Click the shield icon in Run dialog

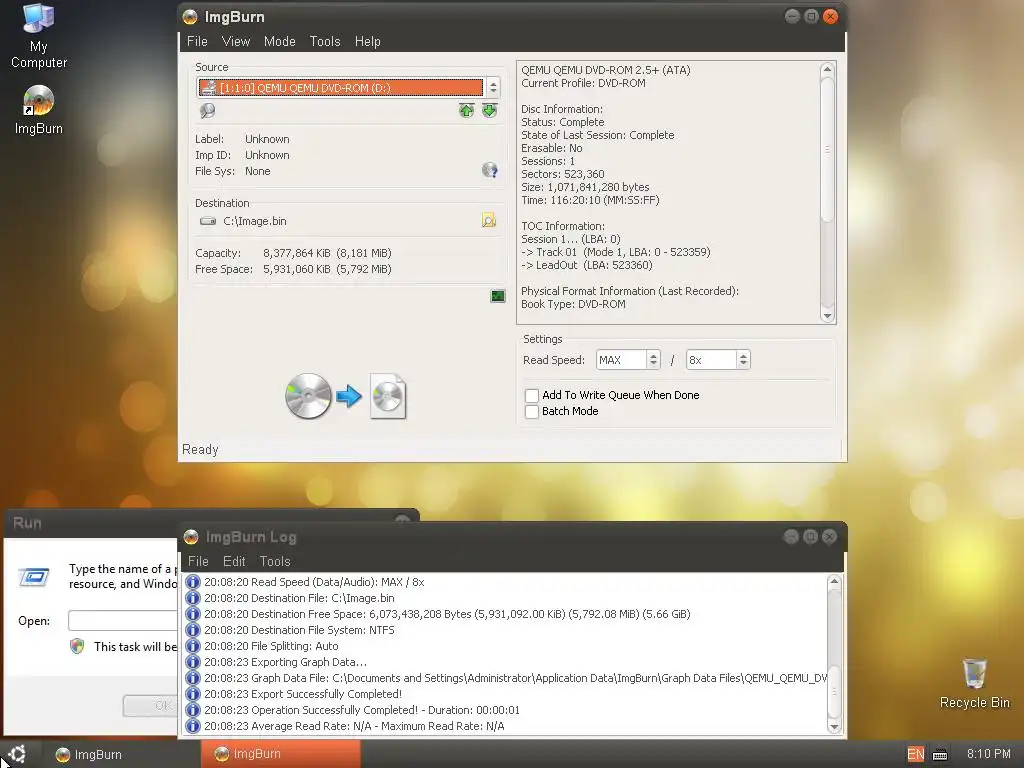(77, 647)
